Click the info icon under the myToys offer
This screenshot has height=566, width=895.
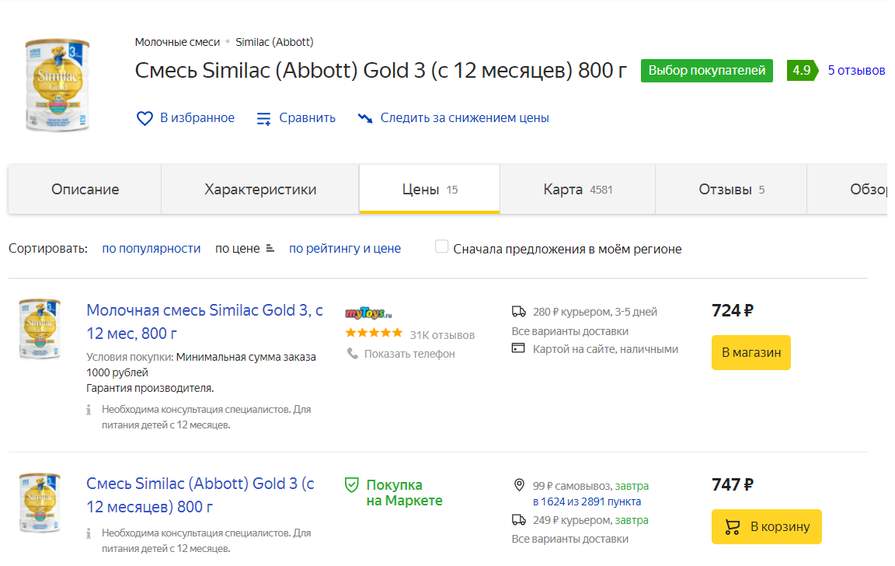tap(88, 410)
